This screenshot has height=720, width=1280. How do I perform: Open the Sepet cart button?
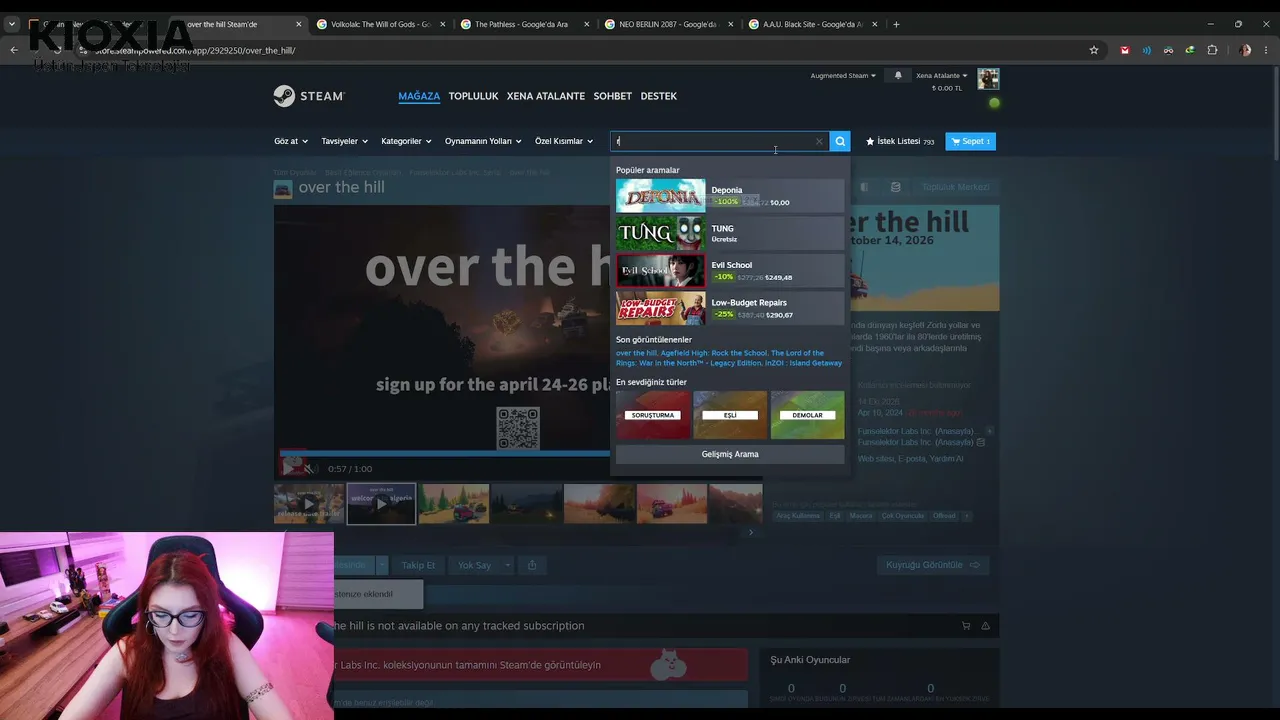(970, 141)
